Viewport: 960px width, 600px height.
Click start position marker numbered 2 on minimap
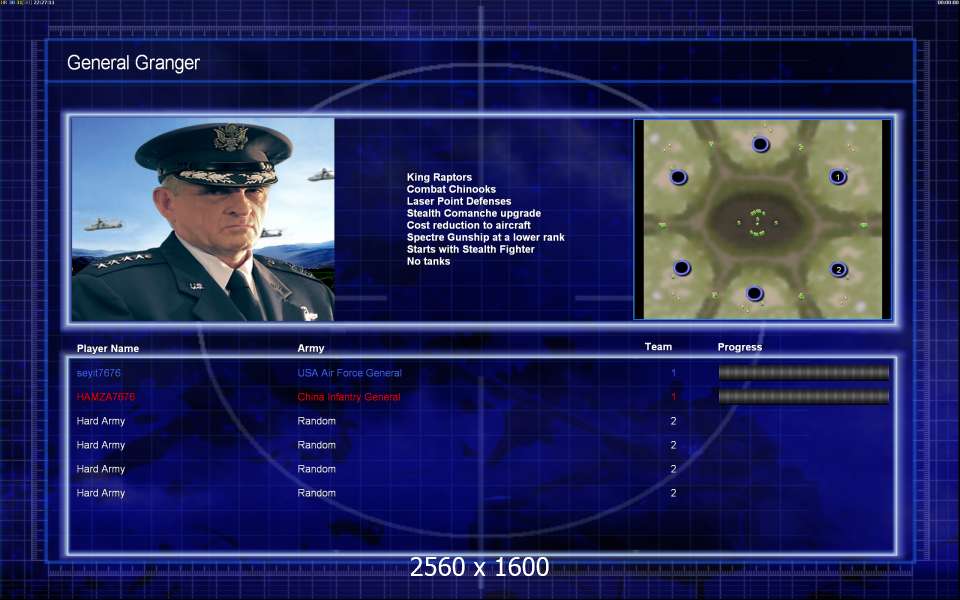pos(838,269)
